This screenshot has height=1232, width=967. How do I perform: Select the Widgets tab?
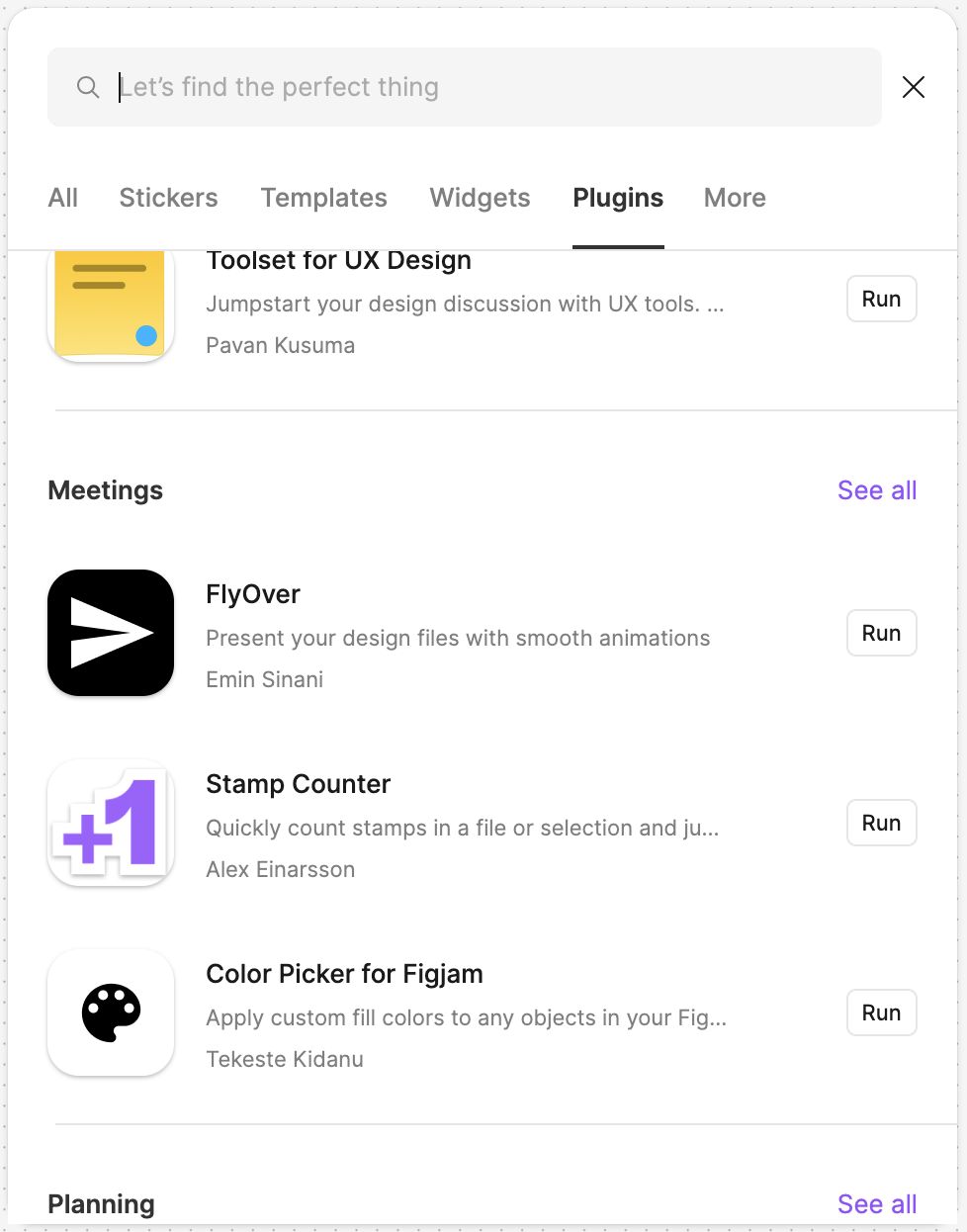[480, 198]
